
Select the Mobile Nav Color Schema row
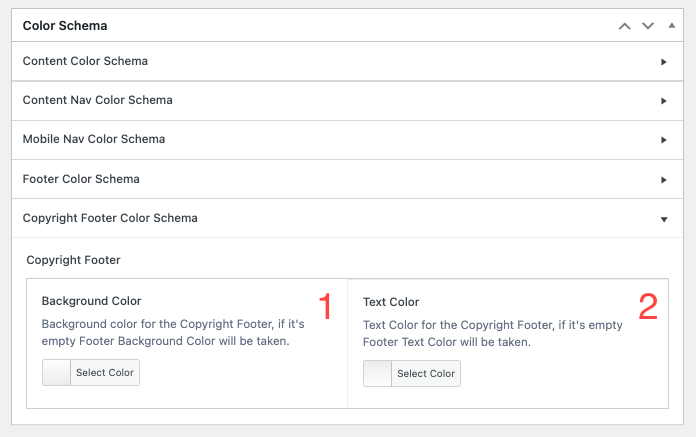[94, 140]
